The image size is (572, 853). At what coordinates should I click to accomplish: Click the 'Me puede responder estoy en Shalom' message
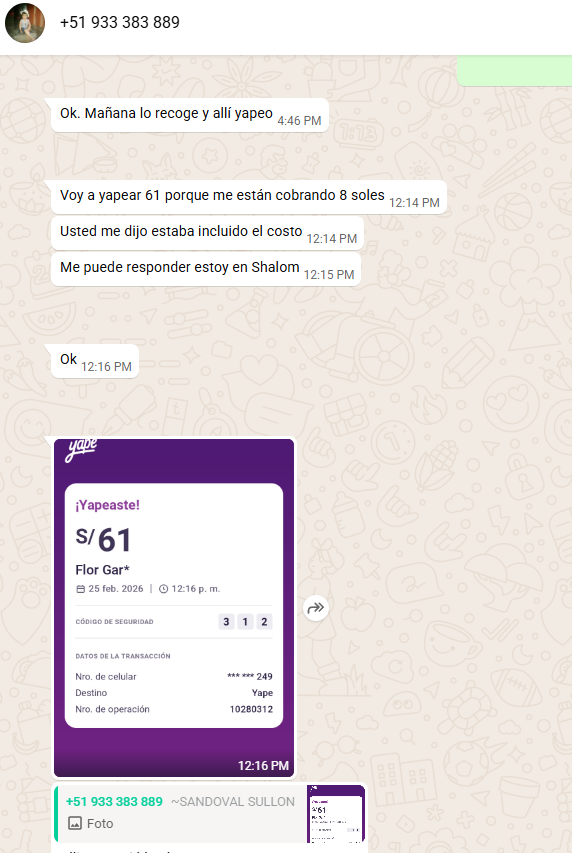[206, 269]
